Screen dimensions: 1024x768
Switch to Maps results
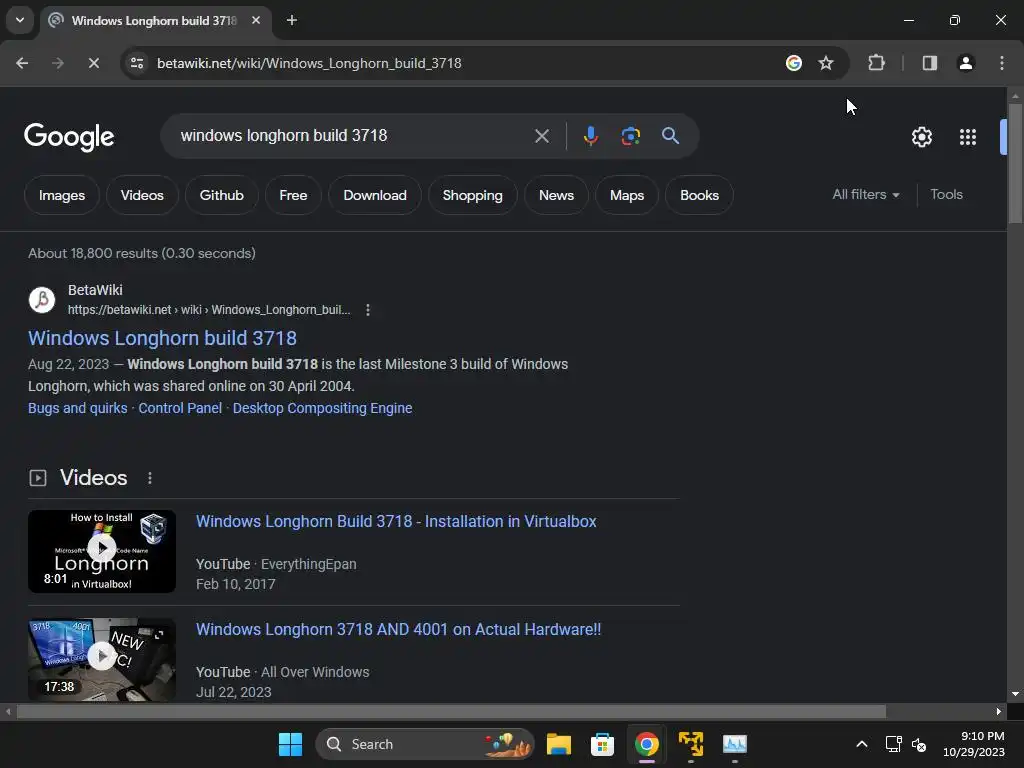tap(627, 195)
